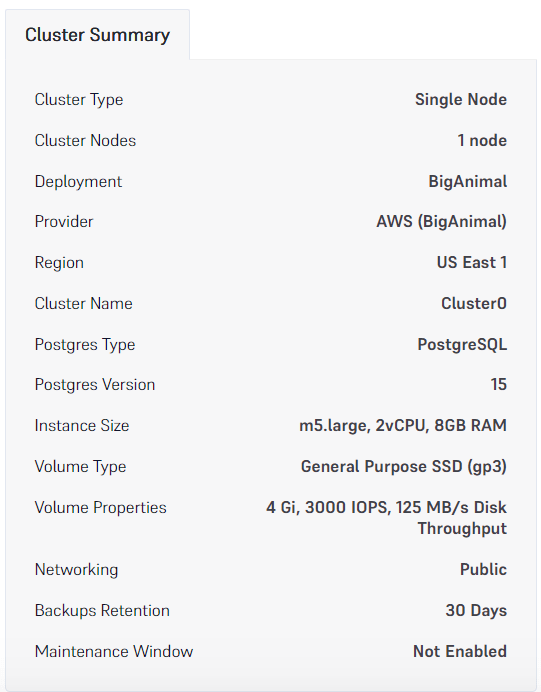Screen dimensions: 541x692
Task: Click the 'Instance Size' label
Action: tap(82, 426)
